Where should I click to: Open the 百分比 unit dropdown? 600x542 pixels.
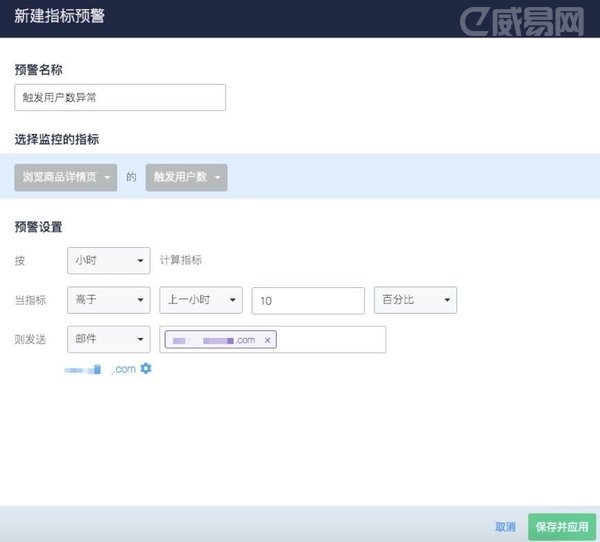415,300
